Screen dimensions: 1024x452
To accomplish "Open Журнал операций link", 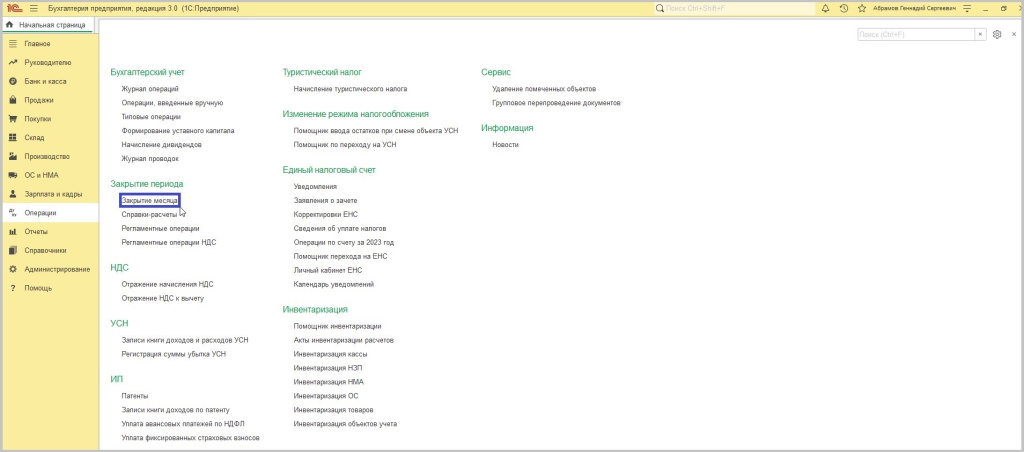I will point(150,89).
